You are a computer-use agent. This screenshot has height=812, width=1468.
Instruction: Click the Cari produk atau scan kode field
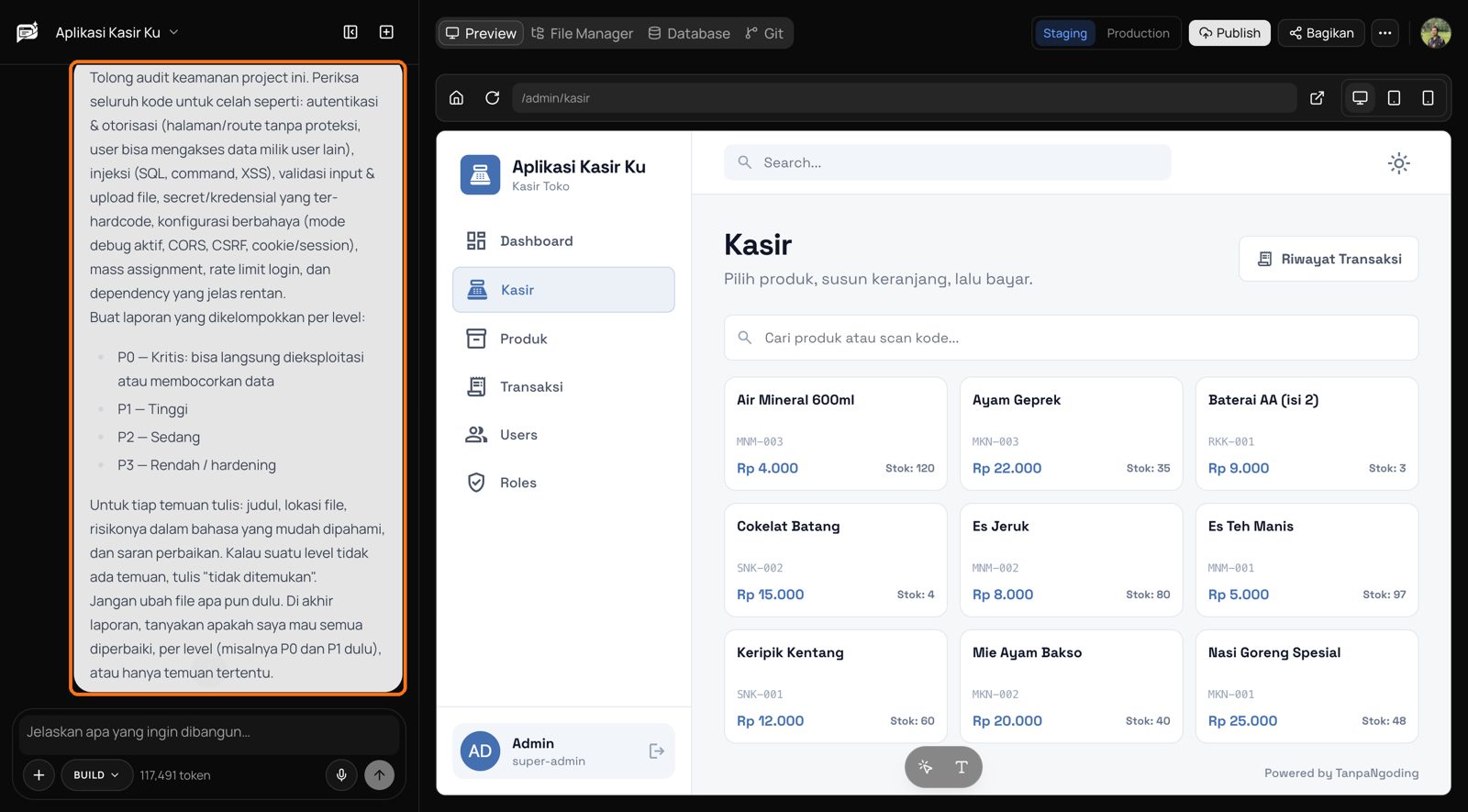point(1071,338)
